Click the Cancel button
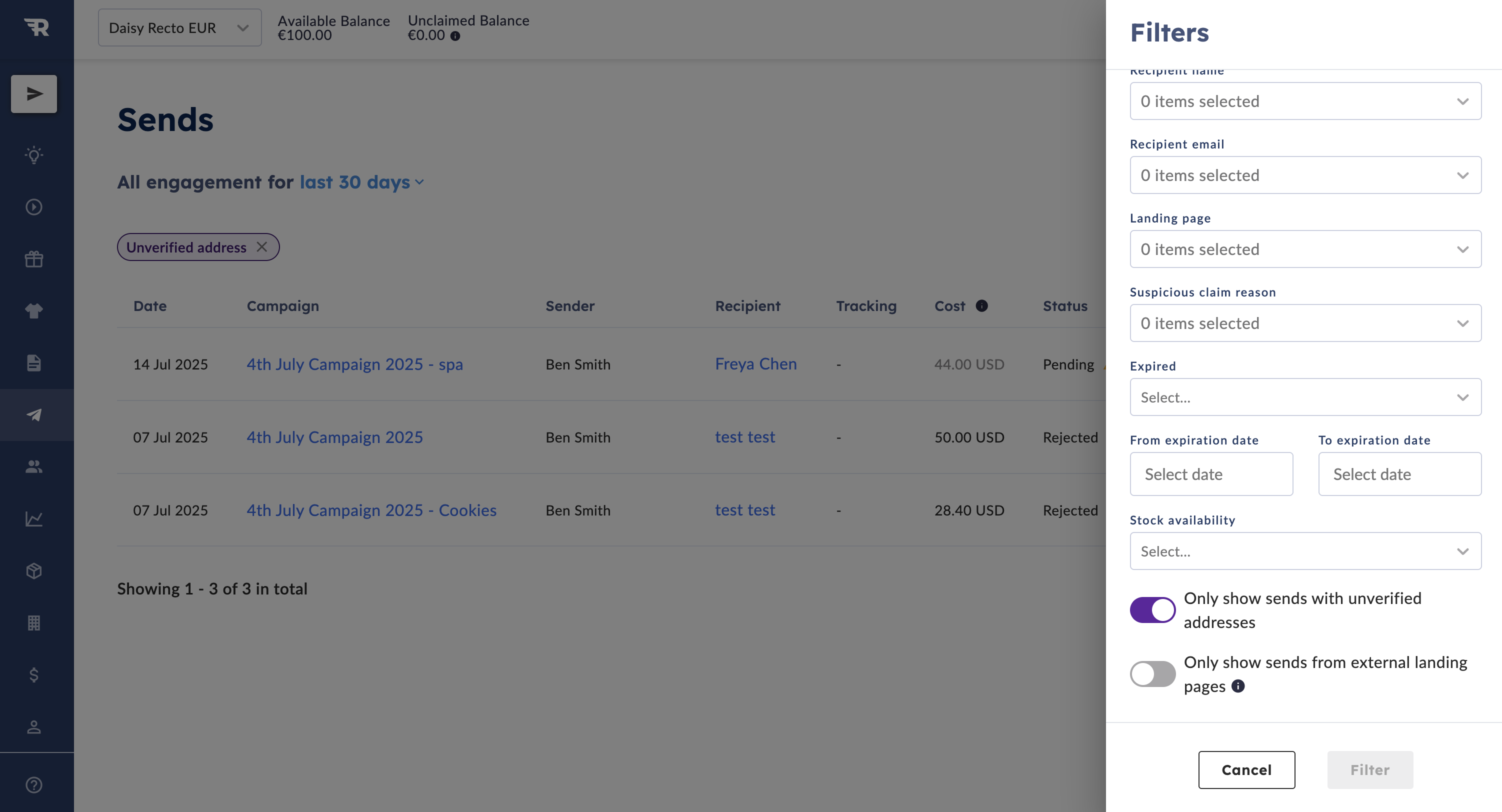Viewport: 1502px width, 812px height. pyautogui.click(x=1246, y=769)
